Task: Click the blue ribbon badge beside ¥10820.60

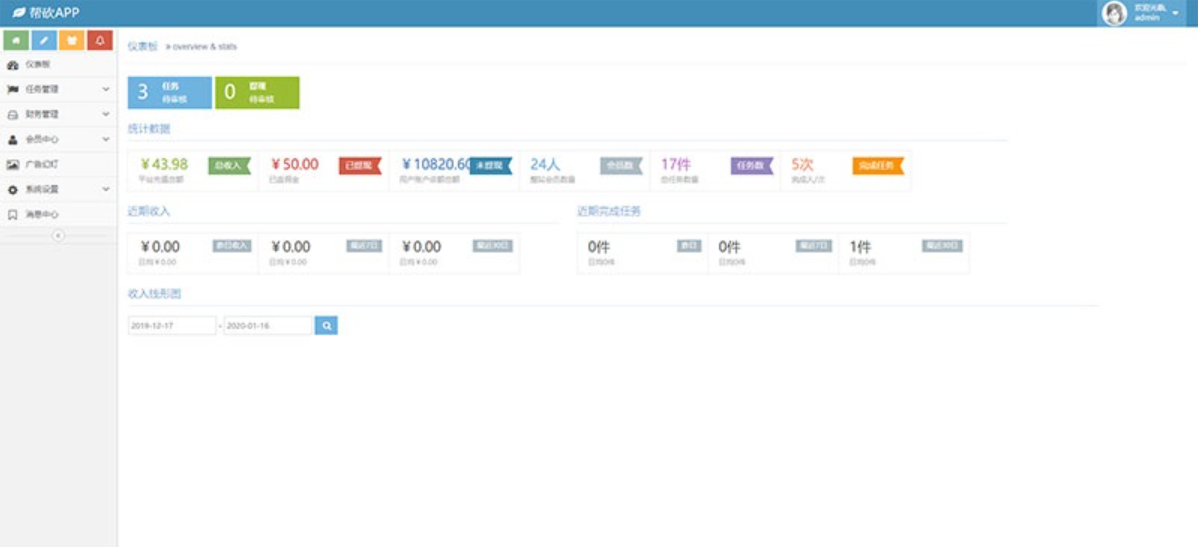Action: pyautogui.click(x=491, y=165)
